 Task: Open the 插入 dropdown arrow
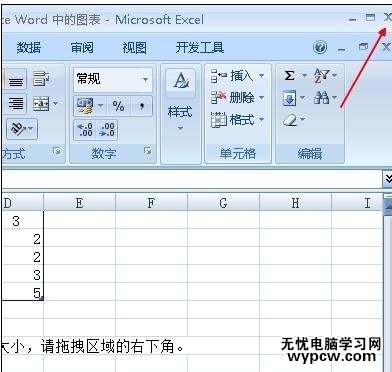pos(261,76)
